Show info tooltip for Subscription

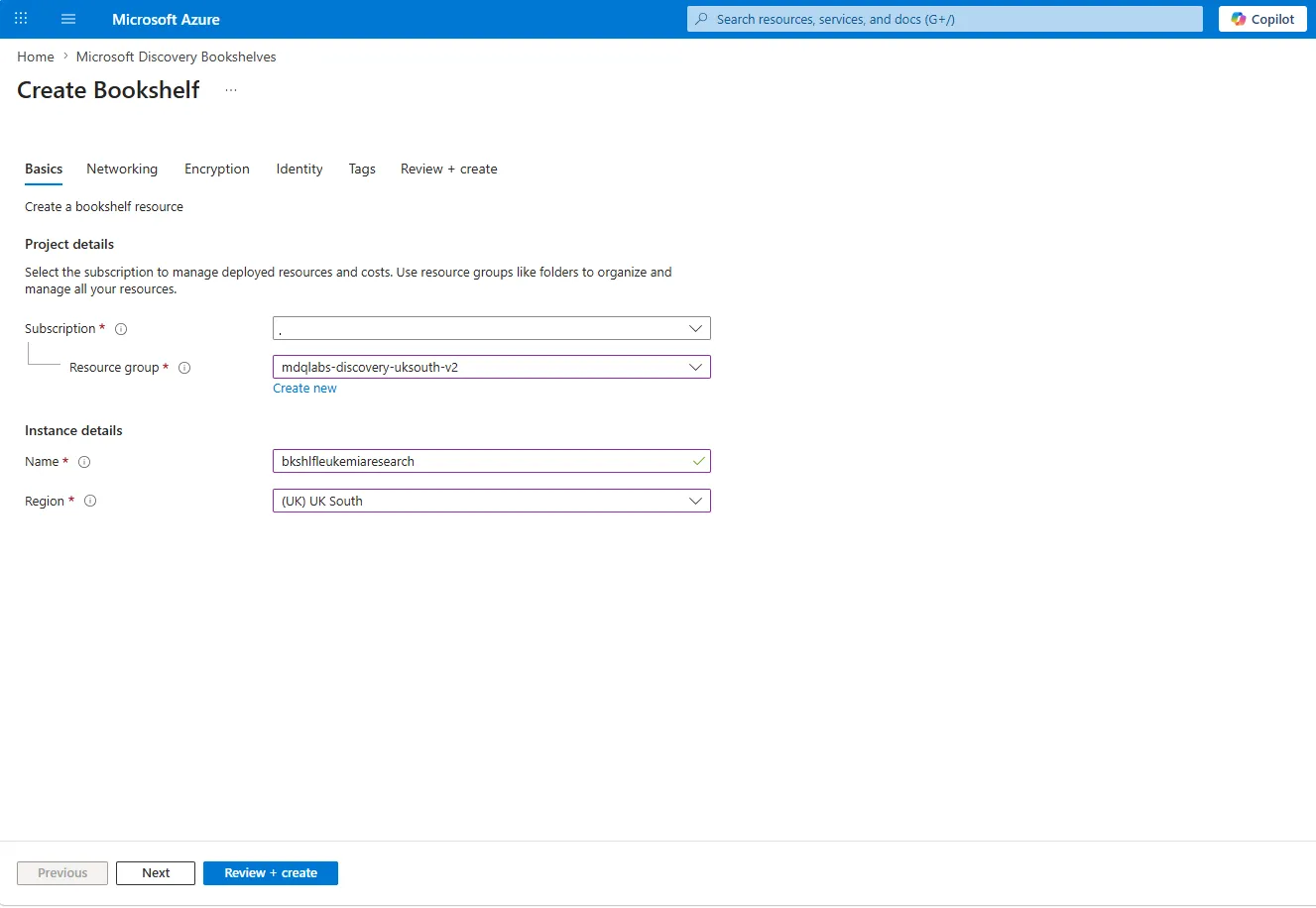pyautogui.click(x=121, y=329)
